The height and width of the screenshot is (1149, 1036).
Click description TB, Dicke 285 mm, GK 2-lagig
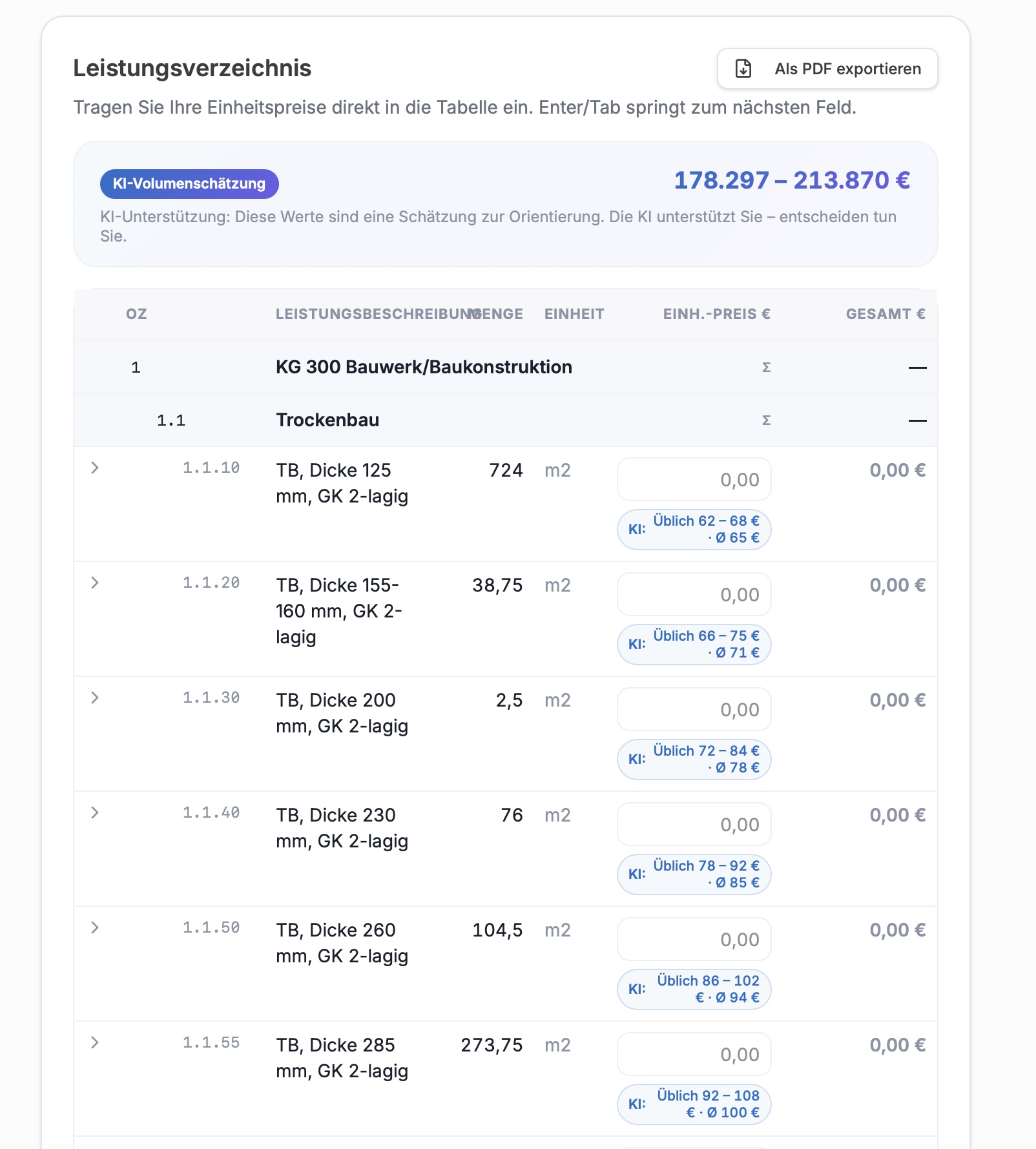pos(342,1058)
